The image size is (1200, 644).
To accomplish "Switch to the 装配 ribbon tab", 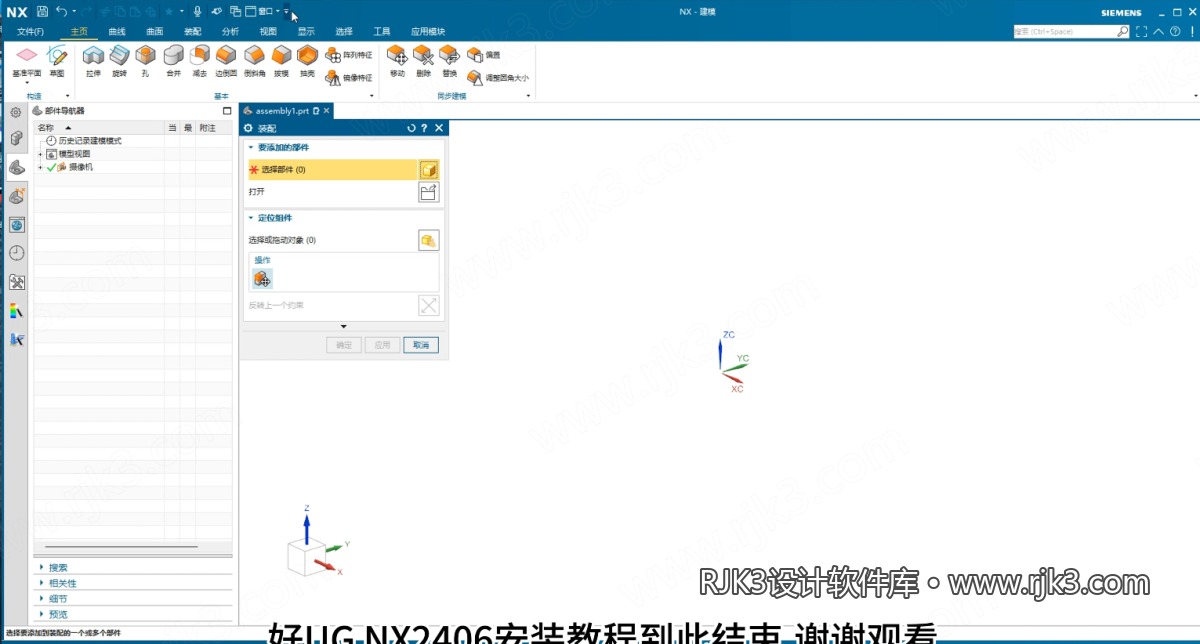I will (193, 32).
